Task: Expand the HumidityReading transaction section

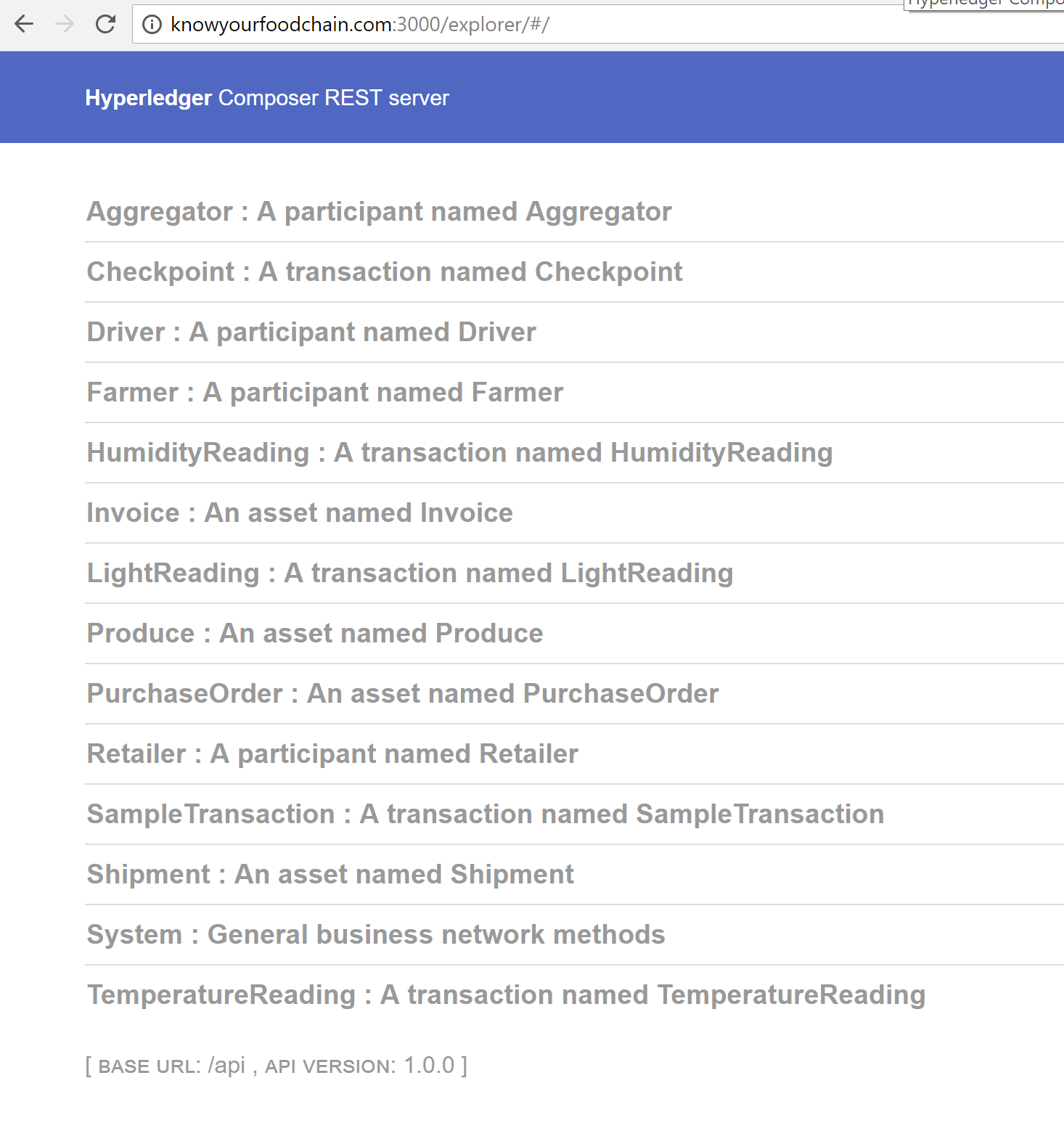Action: (x=459, y=452)
